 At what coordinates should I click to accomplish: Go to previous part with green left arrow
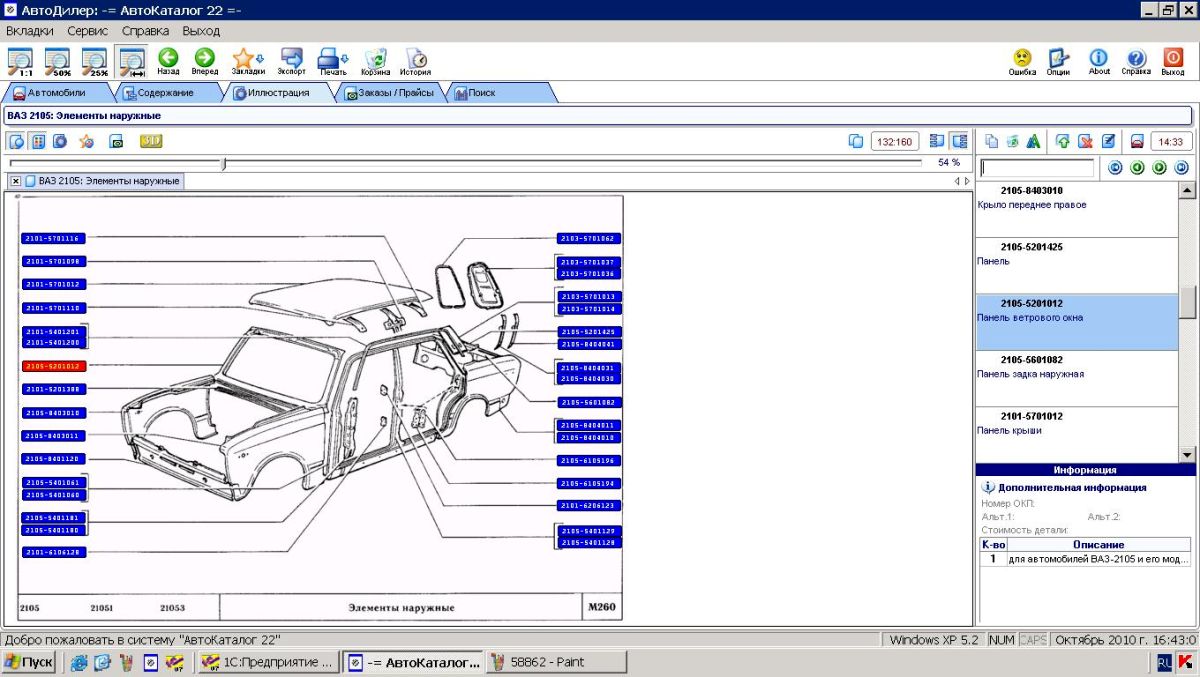pyautogui.click(x=1137, y=167)
